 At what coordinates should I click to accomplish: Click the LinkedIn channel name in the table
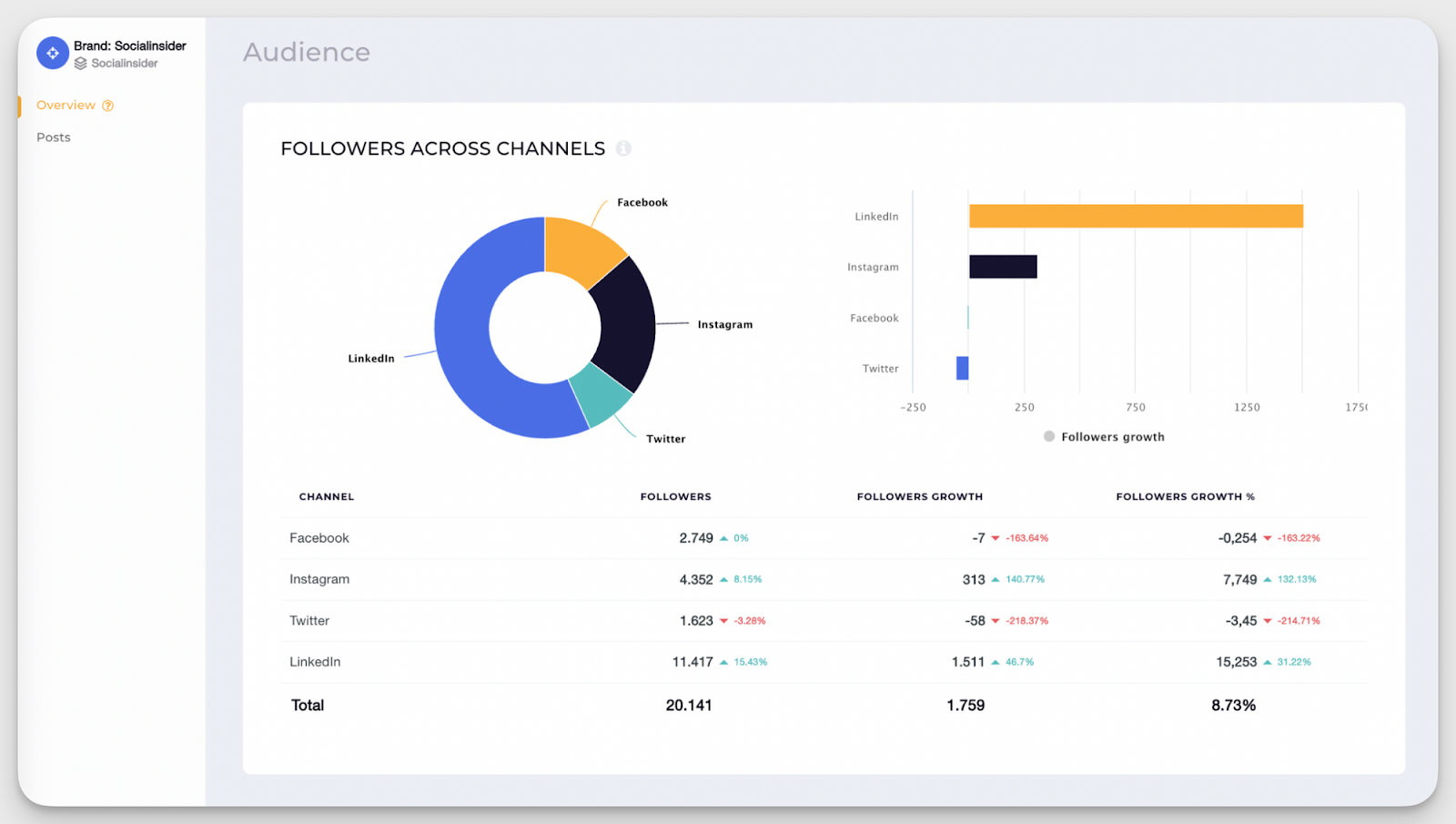315,662
